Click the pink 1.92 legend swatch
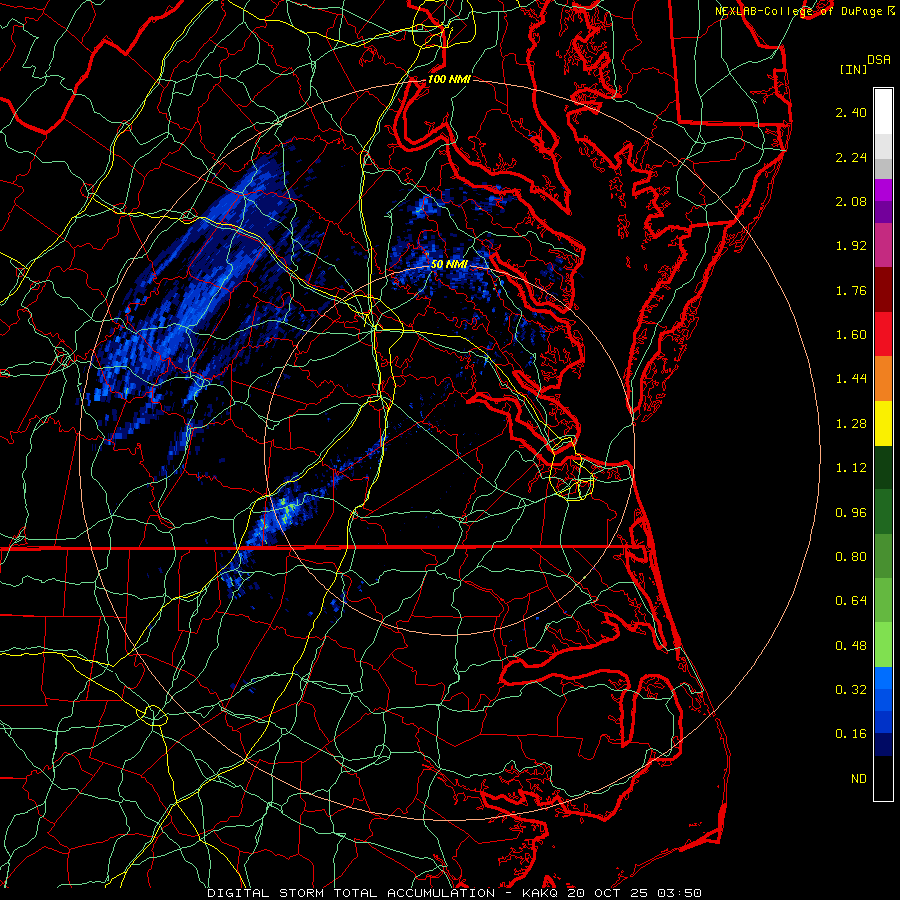The image size is (900, 900). pyautogui.click(x=883, y=245)
